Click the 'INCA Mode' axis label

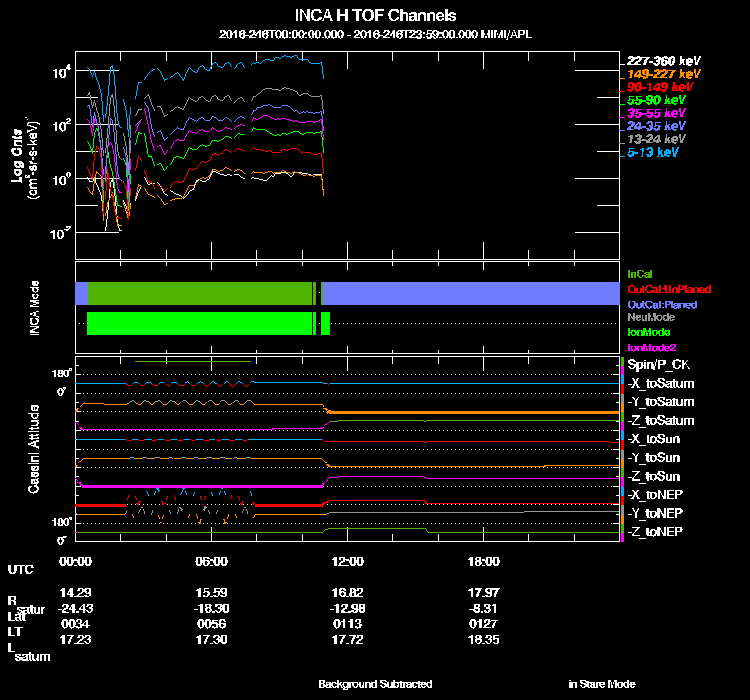coord(34,308)
